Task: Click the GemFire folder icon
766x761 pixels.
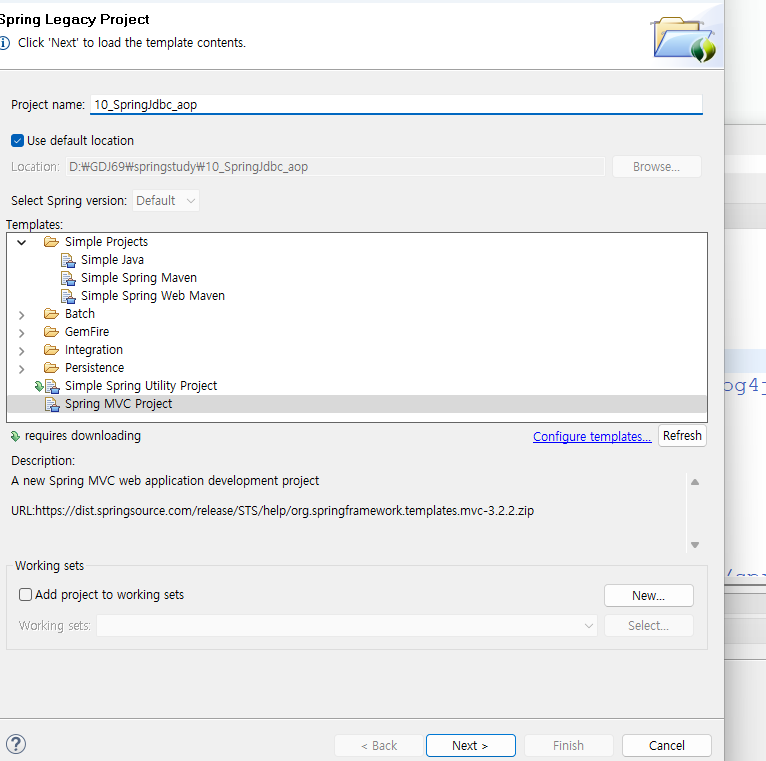Action: [51, 332]
